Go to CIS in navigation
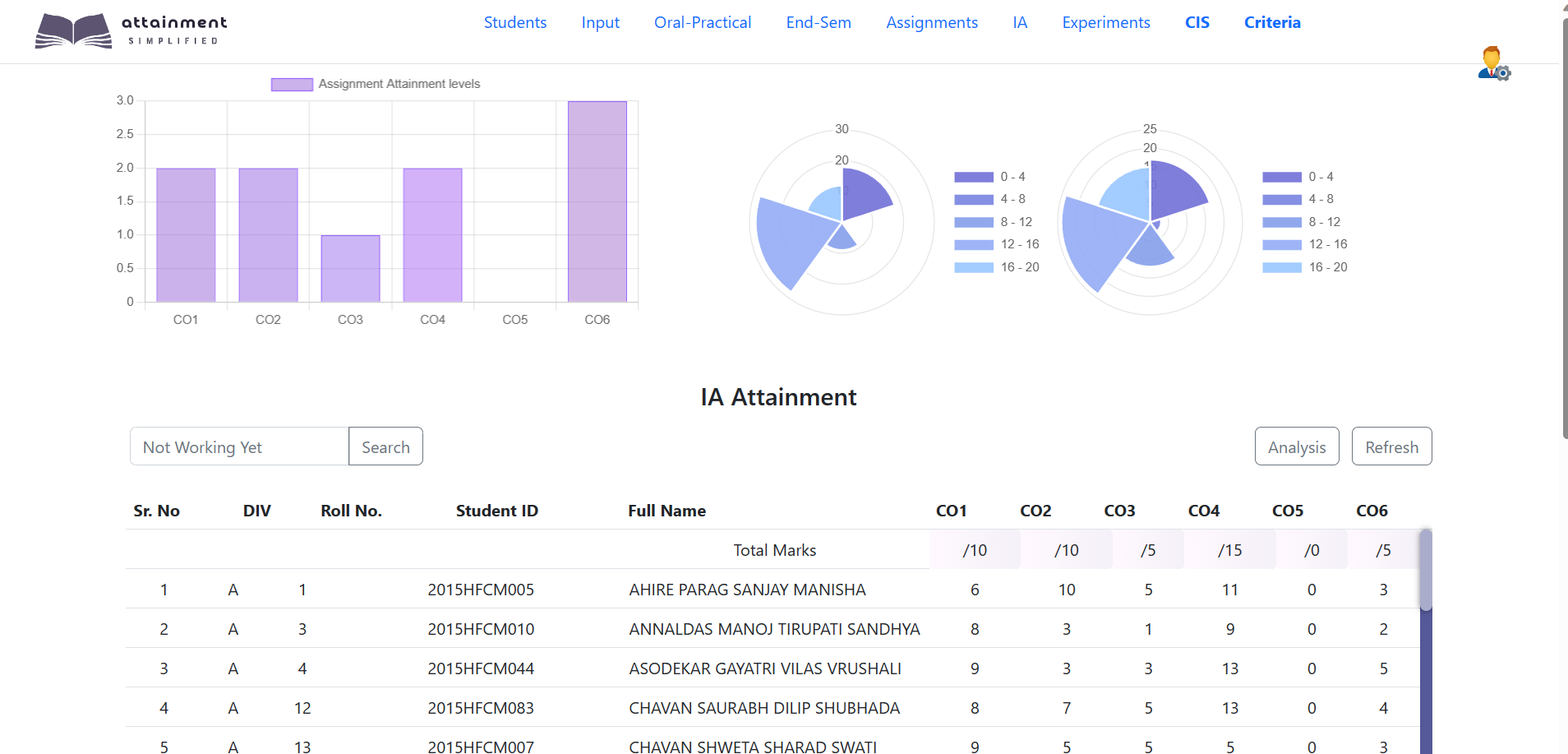Screen dimensions: 1568x754 tap(1197, 22)
